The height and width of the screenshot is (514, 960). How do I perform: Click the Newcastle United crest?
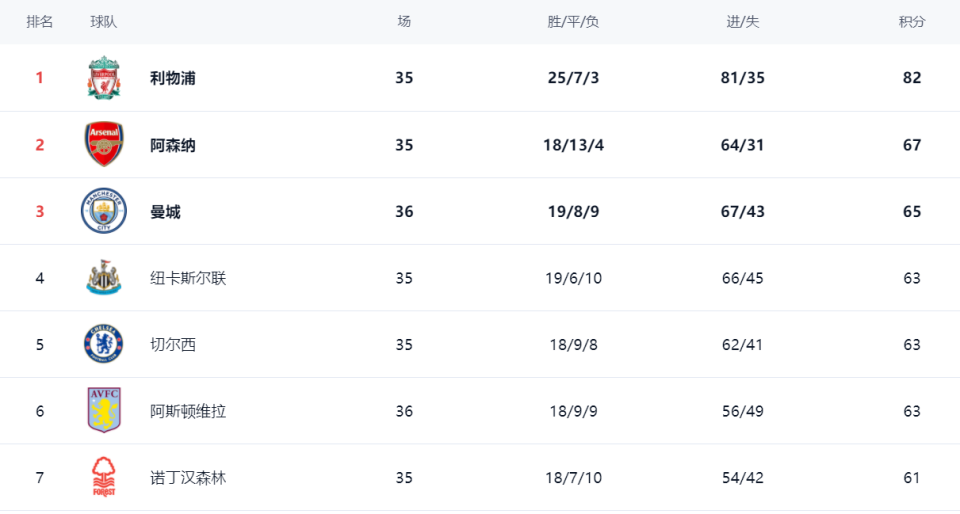[103, 278]
